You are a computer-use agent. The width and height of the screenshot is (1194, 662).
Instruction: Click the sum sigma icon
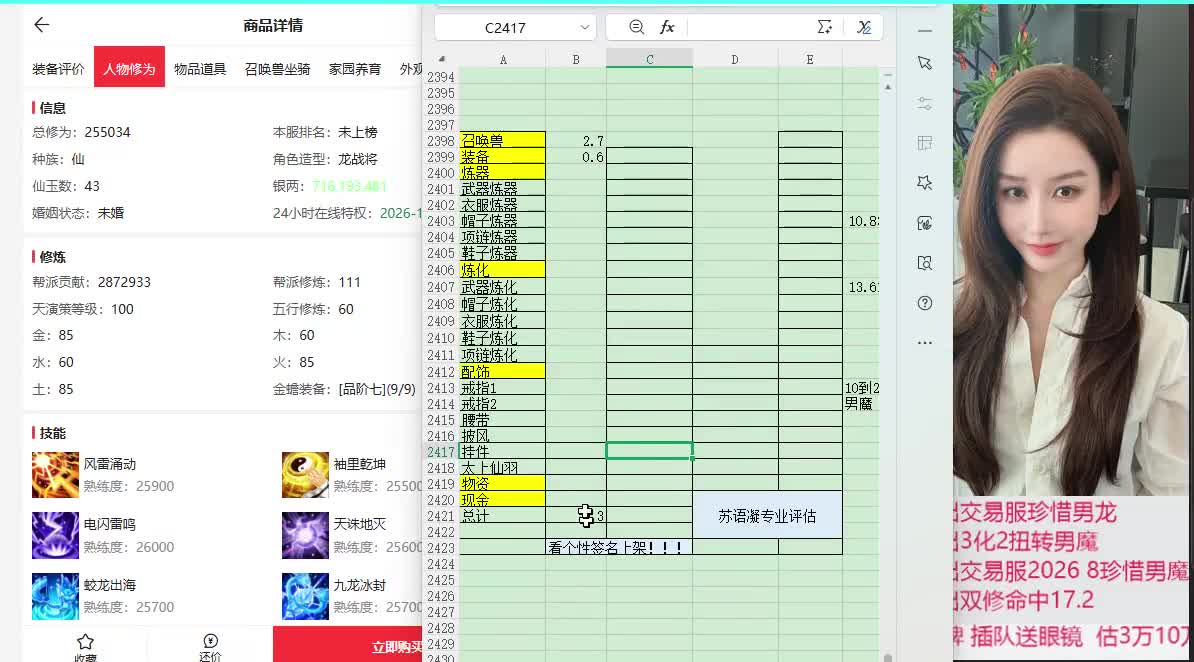click(825, 27)
